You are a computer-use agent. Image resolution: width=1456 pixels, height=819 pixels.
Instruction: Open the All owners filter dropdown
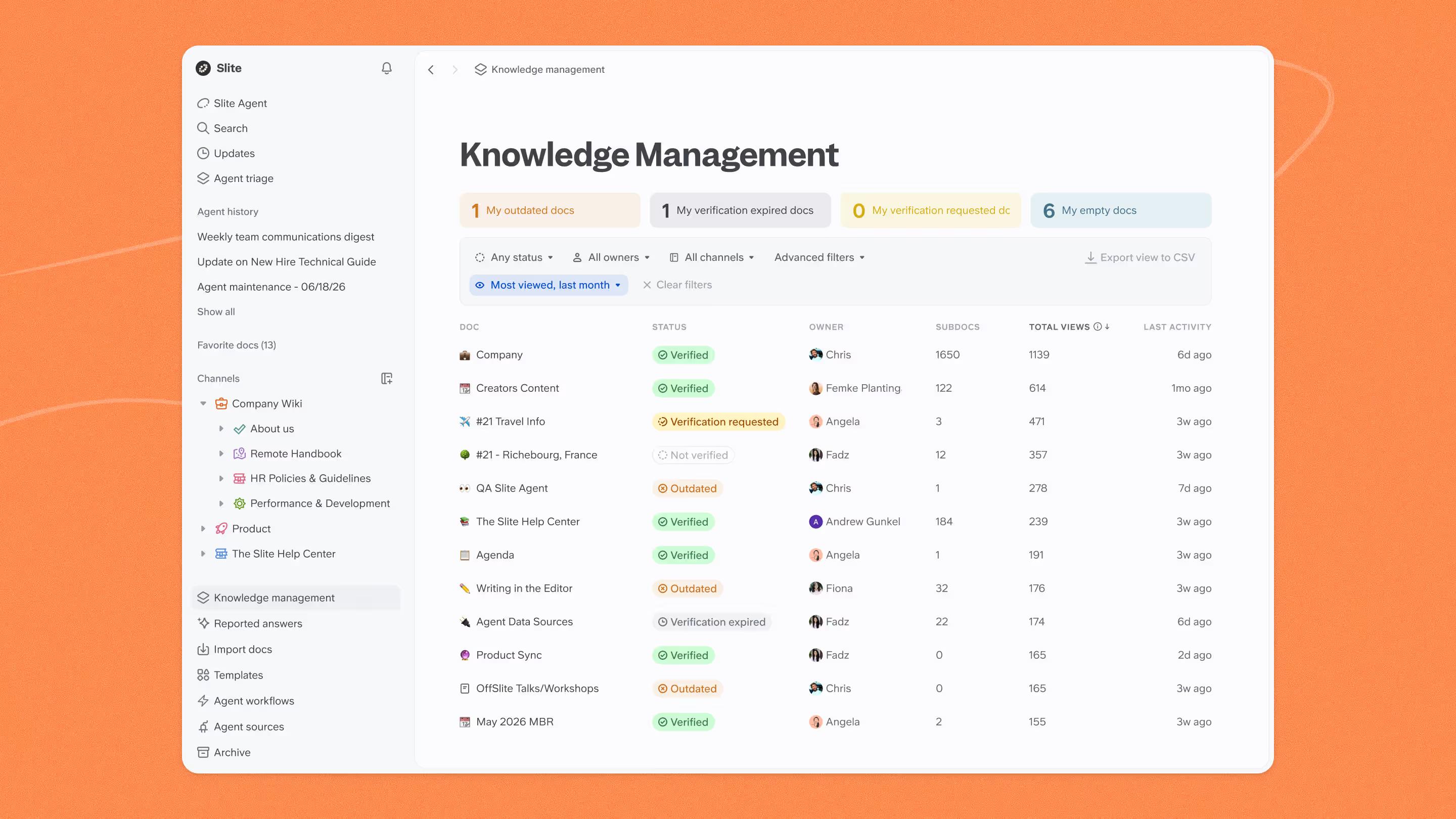612,257
